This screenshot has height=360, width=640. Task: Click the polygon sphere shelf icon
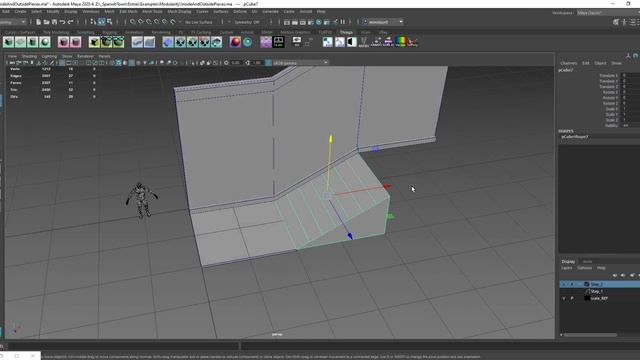click(x=45, y=42)
